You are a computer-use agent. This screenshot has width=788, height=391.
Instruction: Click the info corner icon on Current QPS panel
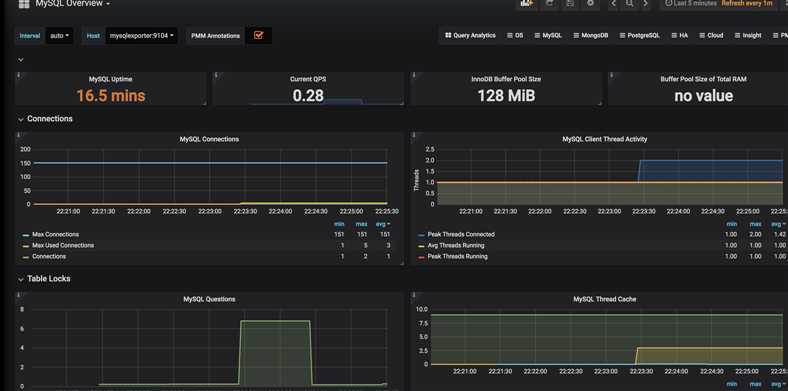click(x=216, y=75)
